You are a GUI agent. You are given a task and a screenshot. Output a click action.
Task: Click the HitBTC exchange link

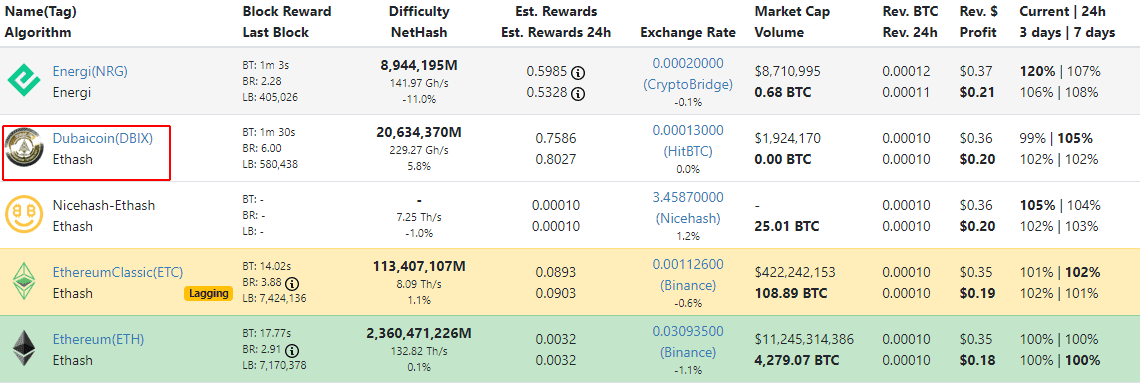[x=688, y=151]
